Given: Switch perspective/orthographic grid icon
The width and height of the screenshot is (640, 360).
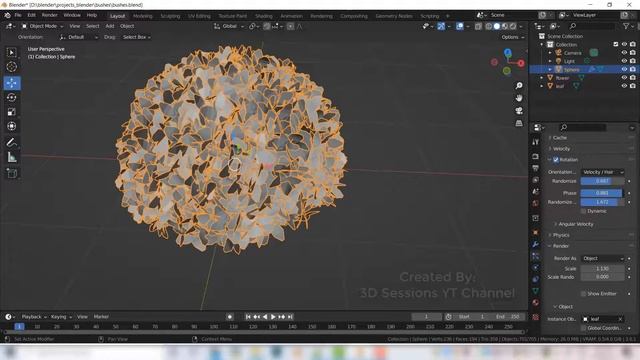Looking at the screenshot, I should [x=519, y=123].
